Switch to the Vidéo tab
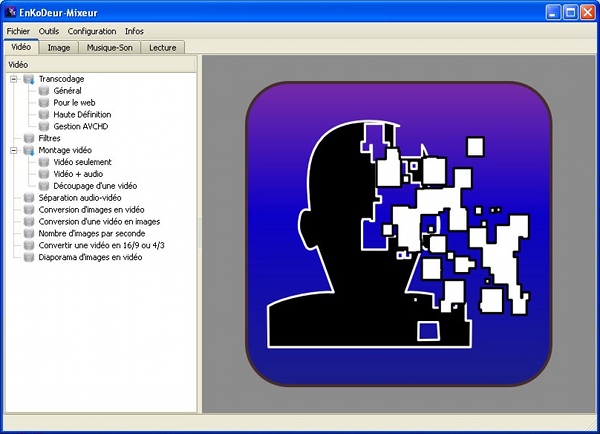This screenshot has width=600, height=434. click(21, 47)
